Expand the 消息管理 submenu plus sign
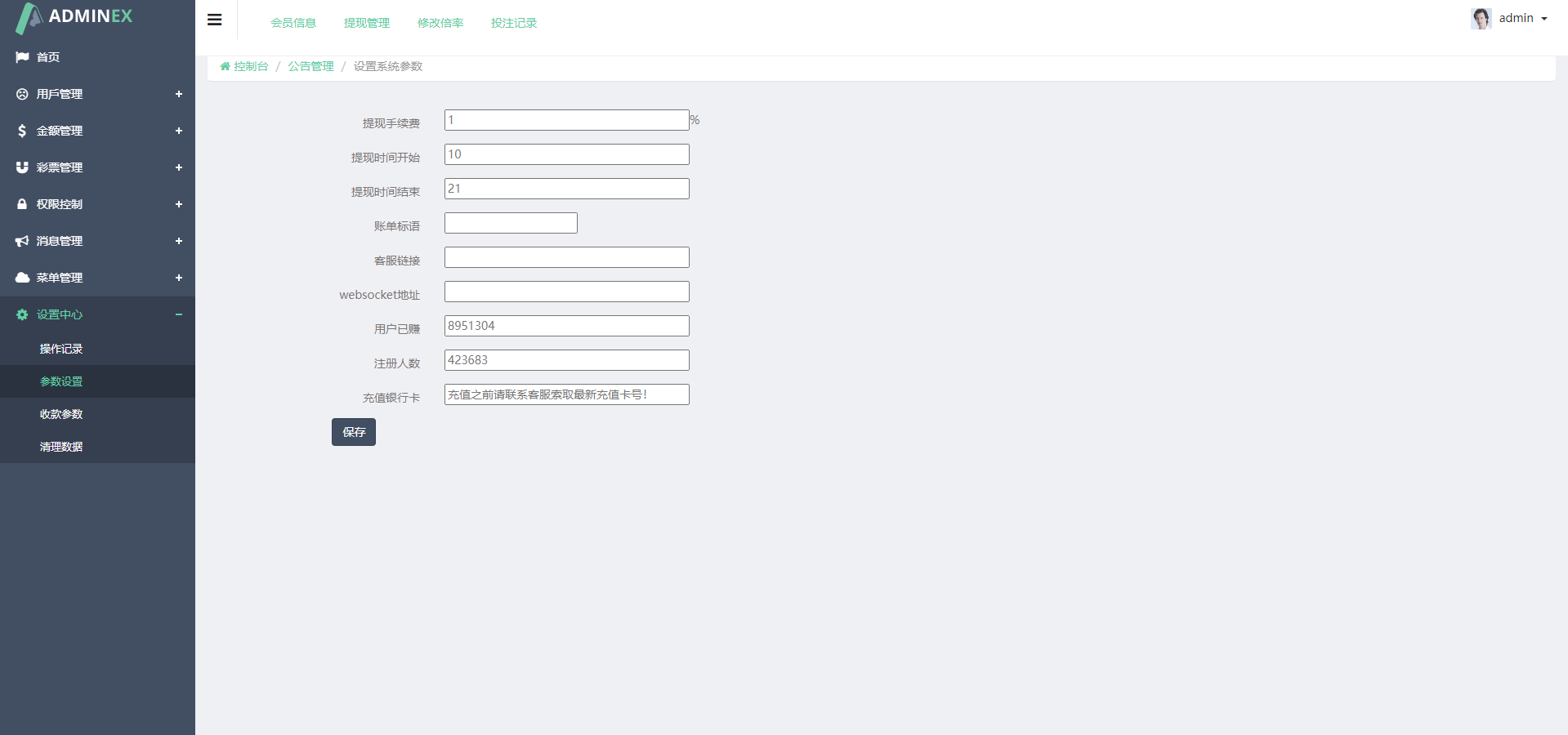 [x=179, y=241]
